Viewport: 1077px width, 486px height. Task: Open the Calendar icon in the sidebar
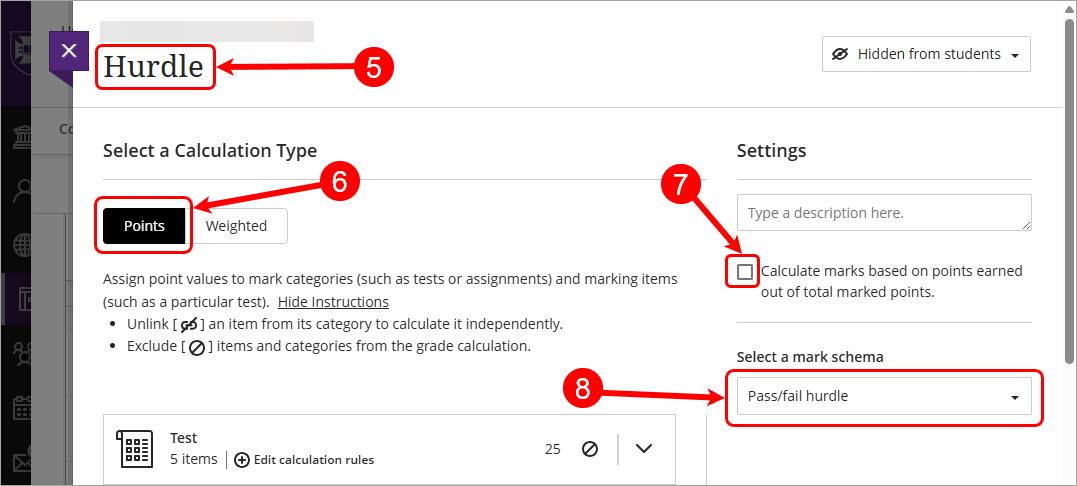(16, 410)
